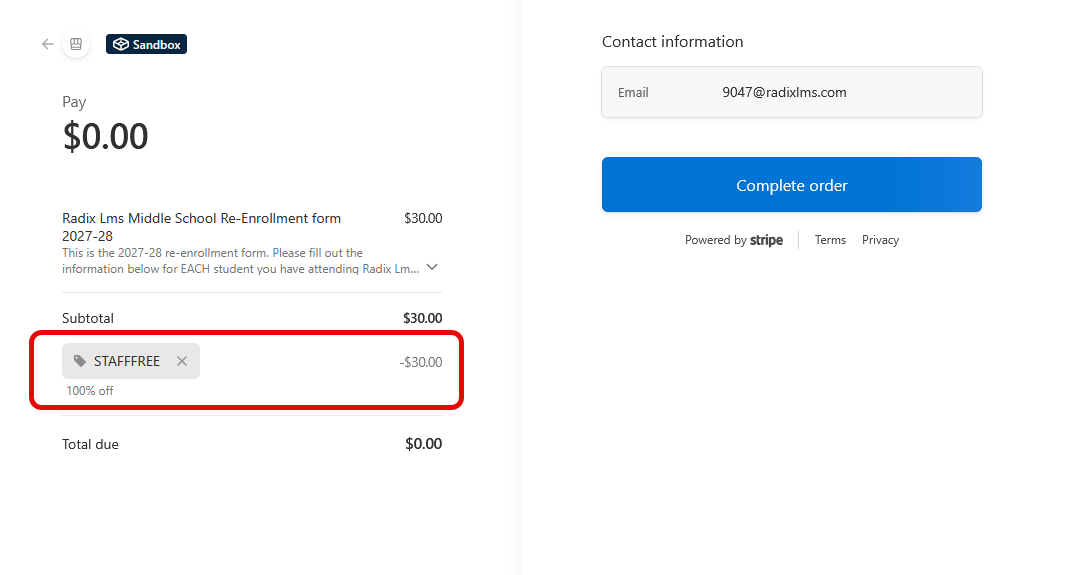Click the Subtotal $30.00 amount
Viewport: 1081px width, 575px height.
coord(423,319)
